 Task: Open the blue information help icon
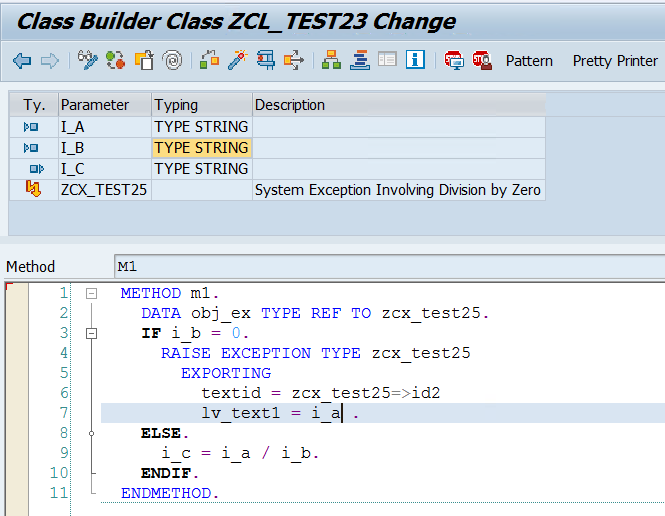415,59
